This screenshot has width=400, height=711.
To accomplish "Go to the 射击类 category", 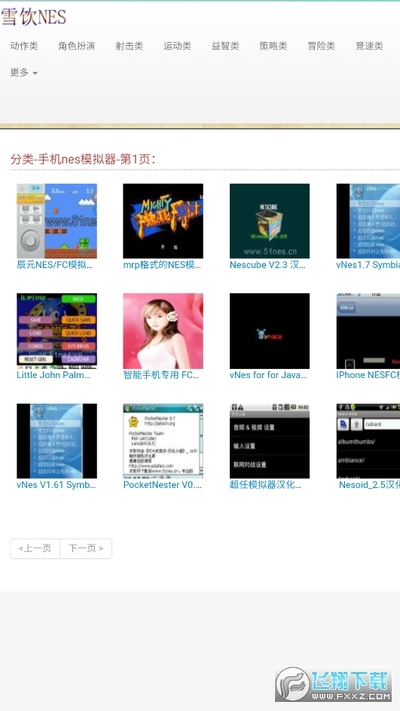I will coord(129,46).
